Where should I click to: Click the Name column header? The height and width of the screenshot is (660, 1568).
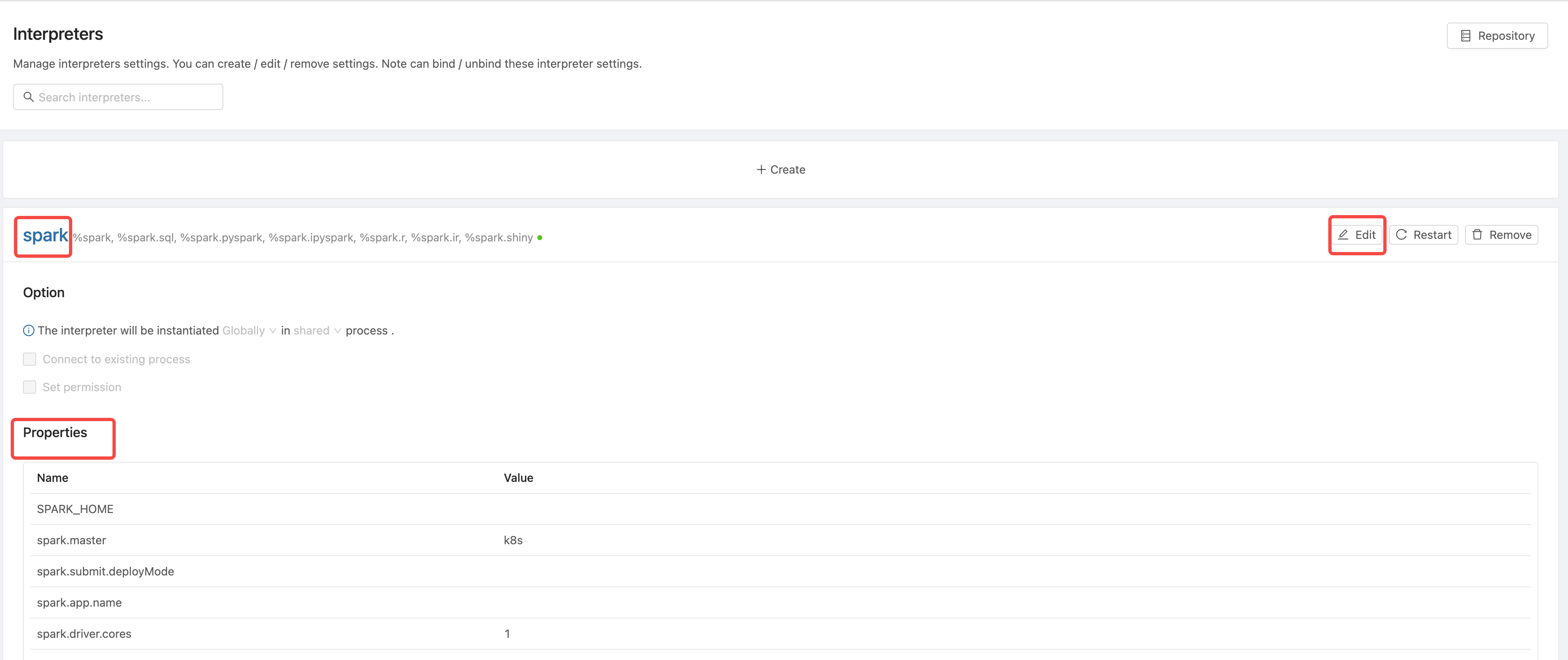[x=53, y=478]
